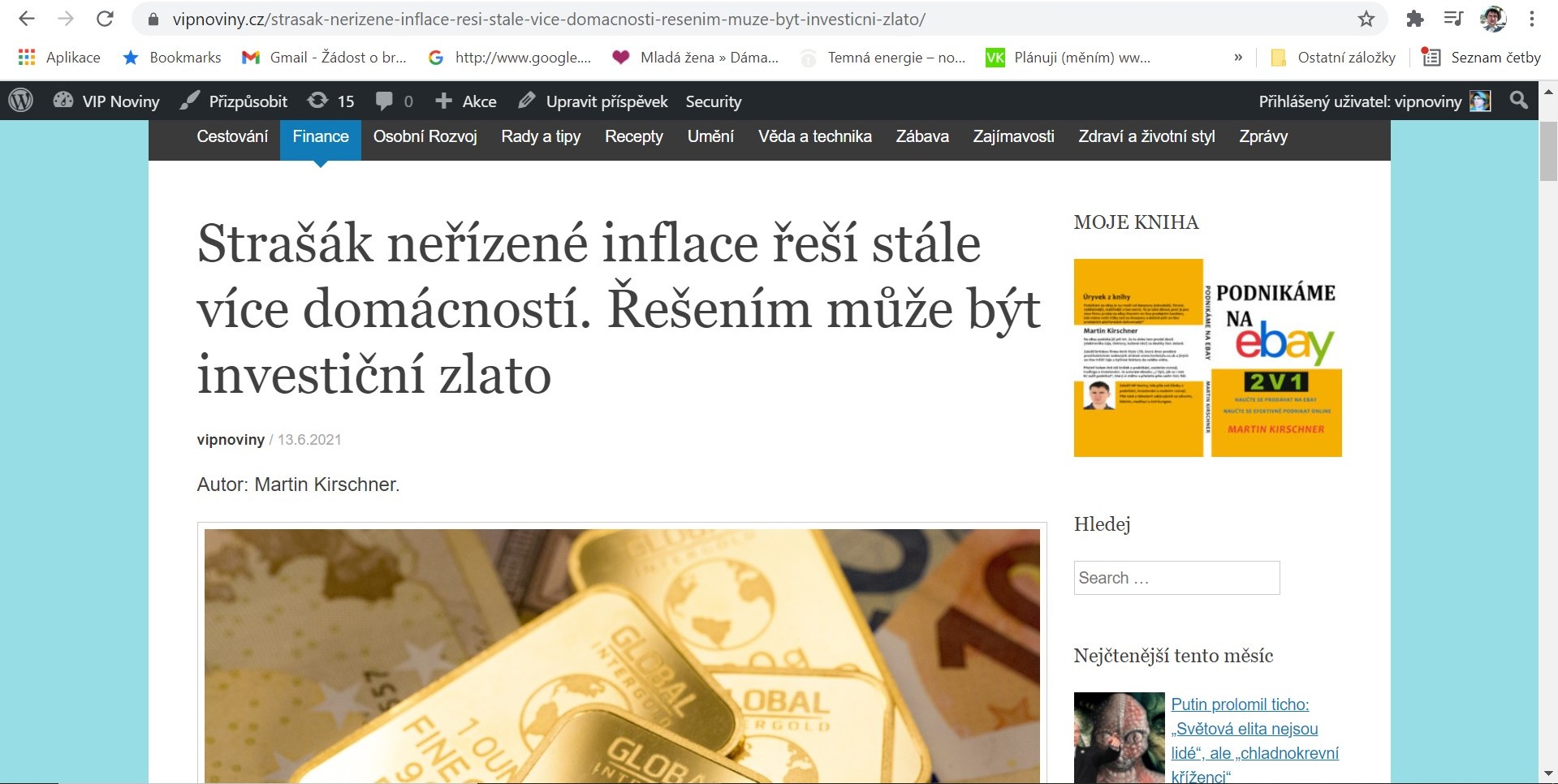Image resolution: width=1558 pixels, height=784 pixels.
Task: Open VIP Noviny dashboard in admin bar
Action: (x=106, y=101)
